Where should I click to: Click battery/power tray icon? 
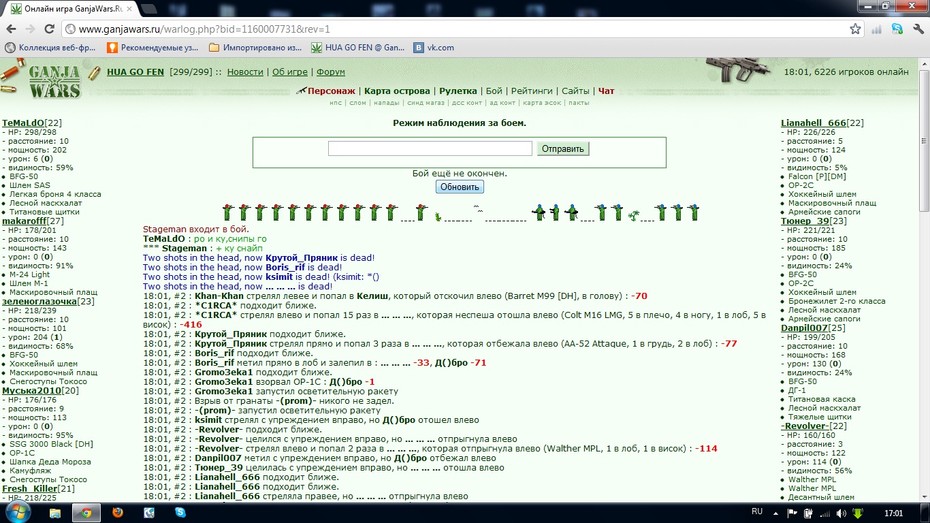pos(808,514)
